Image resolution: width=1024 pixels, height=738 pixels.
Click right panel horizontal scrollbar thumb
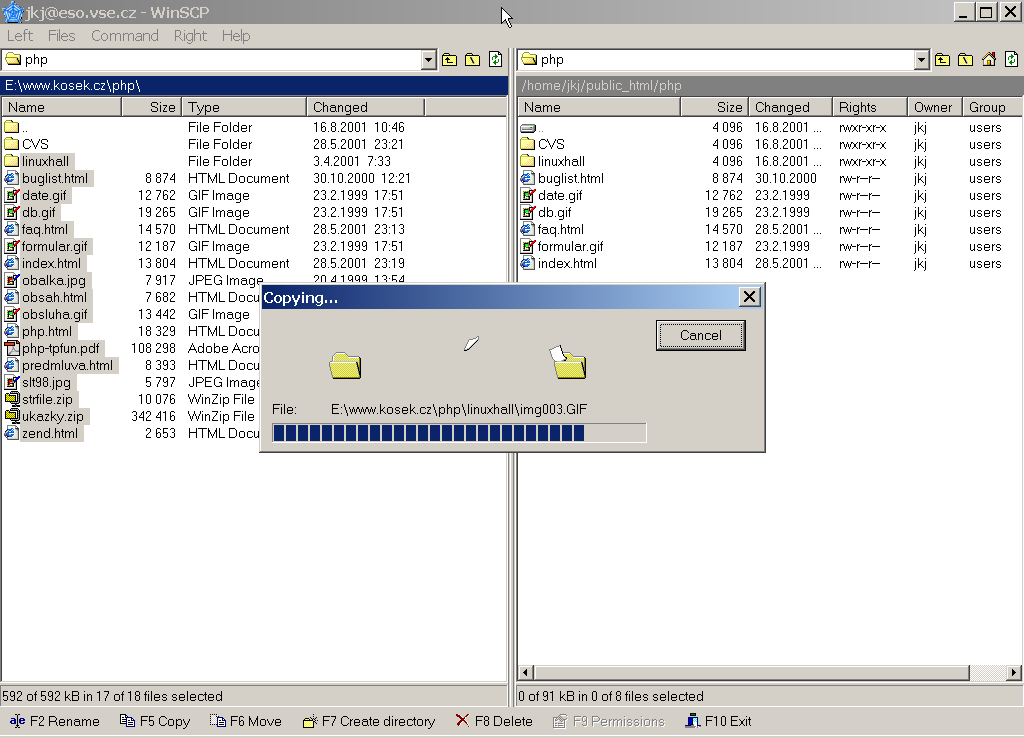tap(752, 672)
